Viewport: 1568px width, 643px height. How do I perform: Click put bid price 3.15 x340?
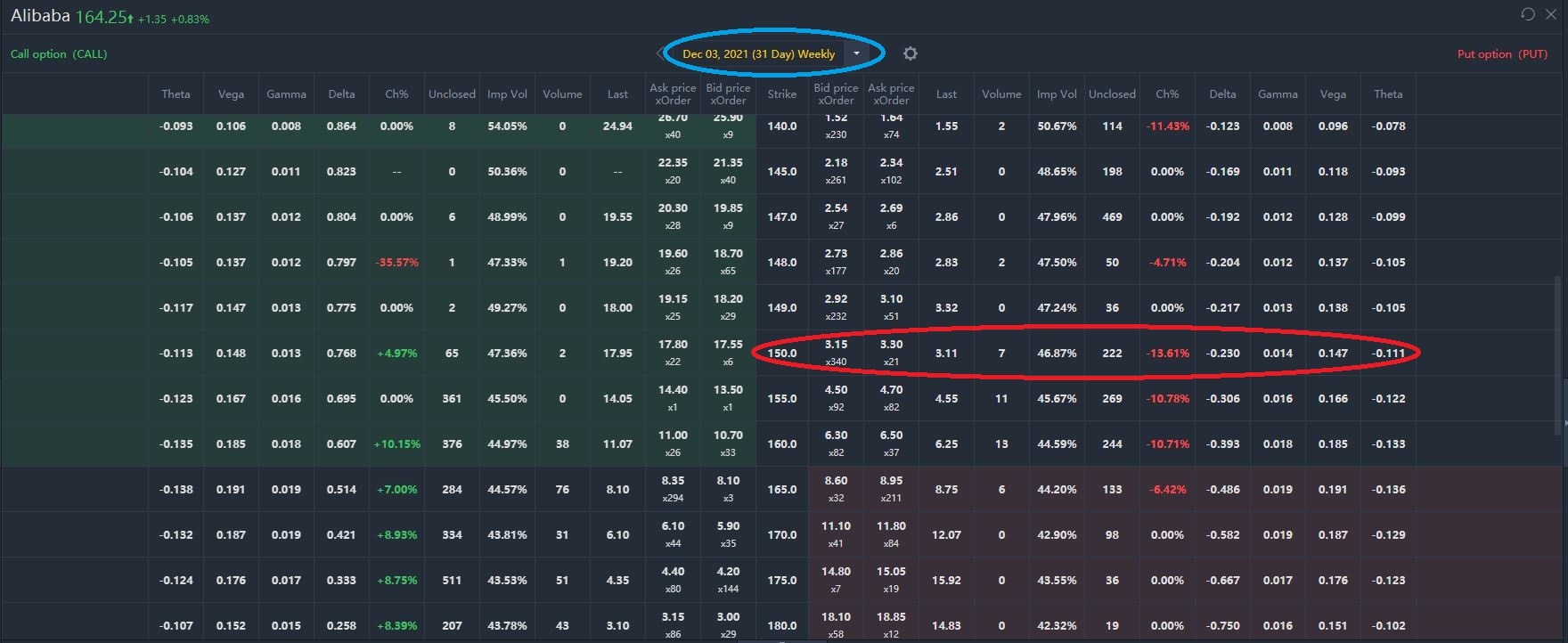[x=836, y=353]
